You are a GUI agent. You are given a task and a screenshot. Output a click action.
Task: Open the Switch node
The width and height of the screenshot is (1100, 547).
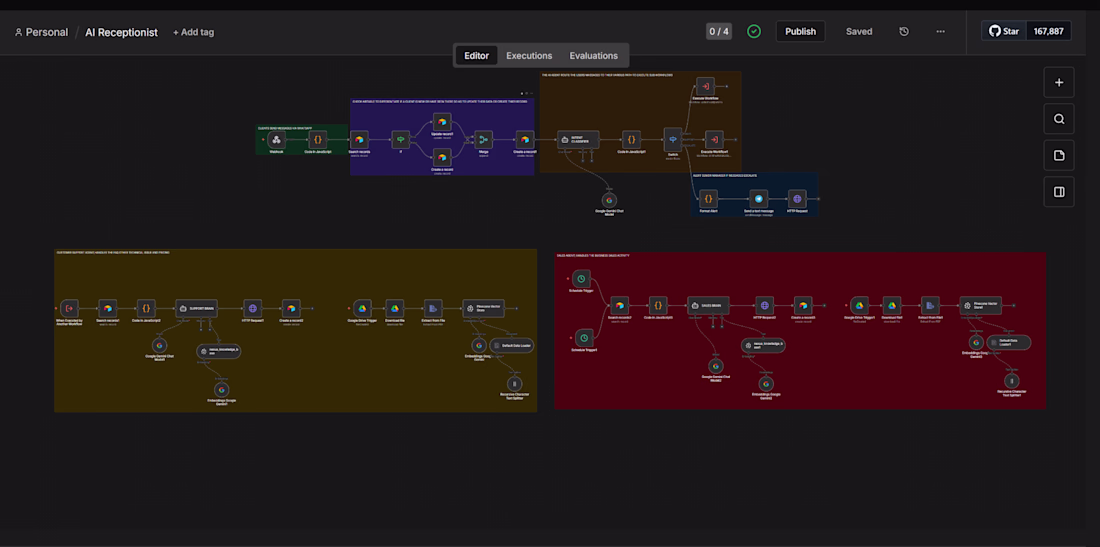click(x=673, y=139)
